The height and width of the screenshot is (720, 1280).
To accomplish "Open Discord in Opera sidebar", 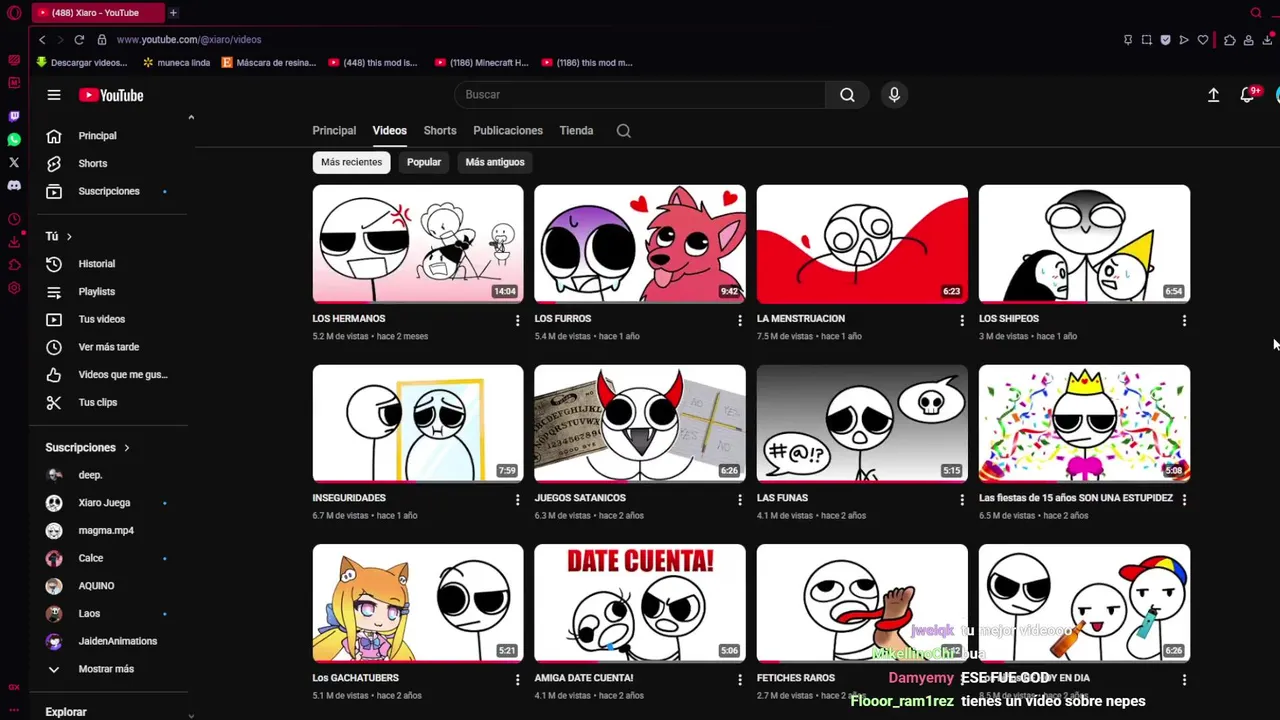I will [x=14, y=185].
